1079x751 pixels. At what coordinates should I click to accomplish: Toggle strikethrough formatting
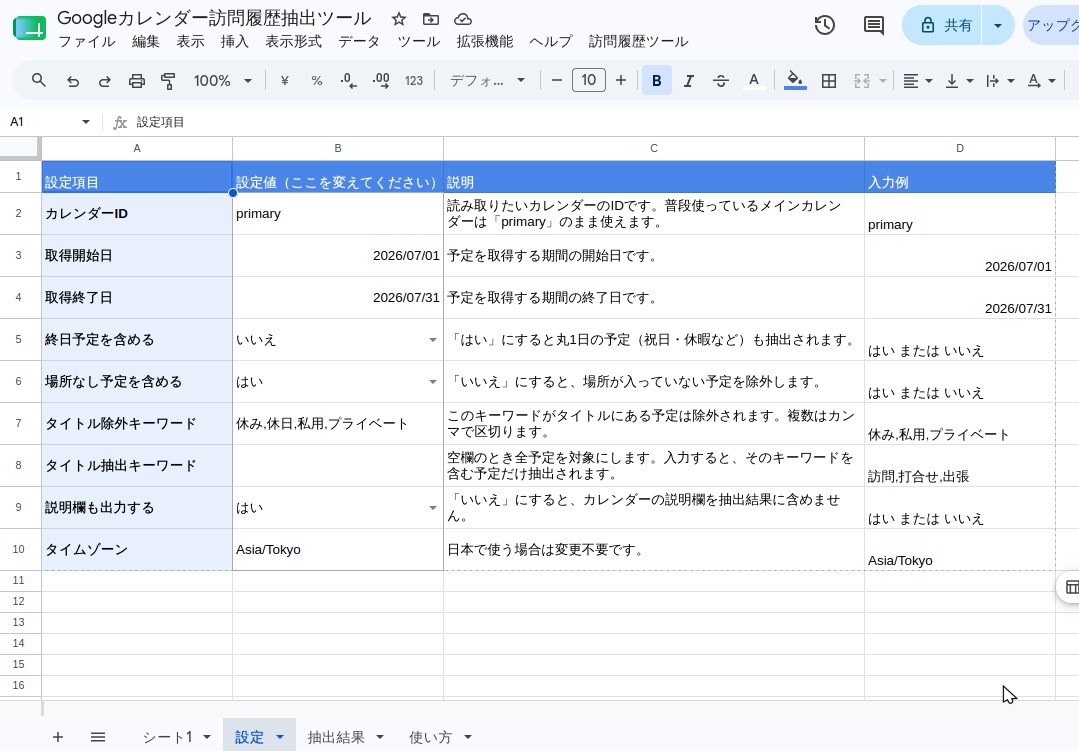click(720, 81)
